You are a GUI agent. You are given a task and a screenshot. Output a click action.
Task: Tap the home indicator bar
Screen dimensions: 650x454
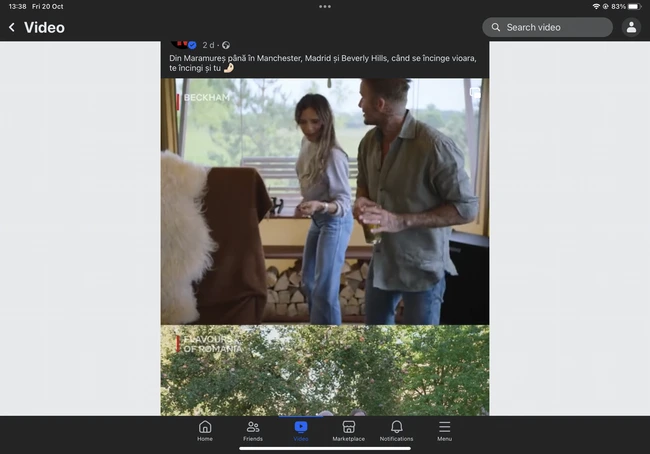click(x=325, y=448)
